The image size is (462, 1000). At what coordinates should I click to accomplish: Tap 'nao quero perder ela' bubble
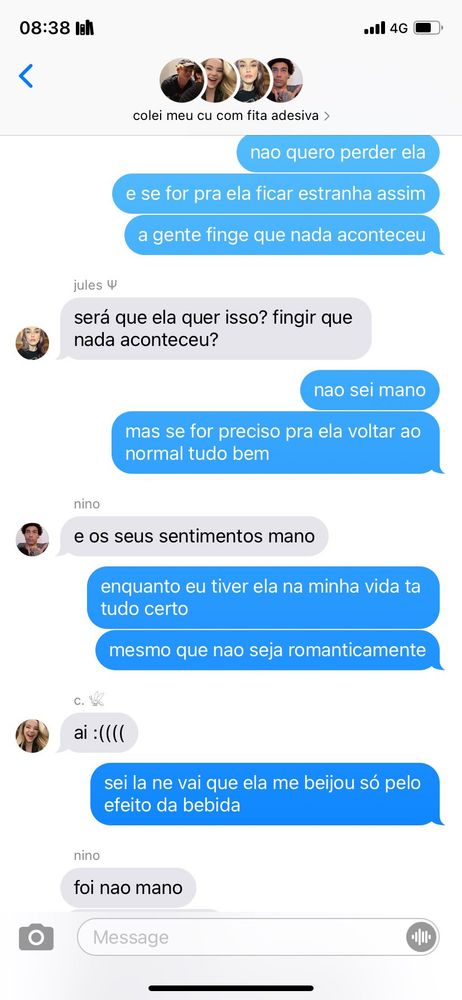338,152
